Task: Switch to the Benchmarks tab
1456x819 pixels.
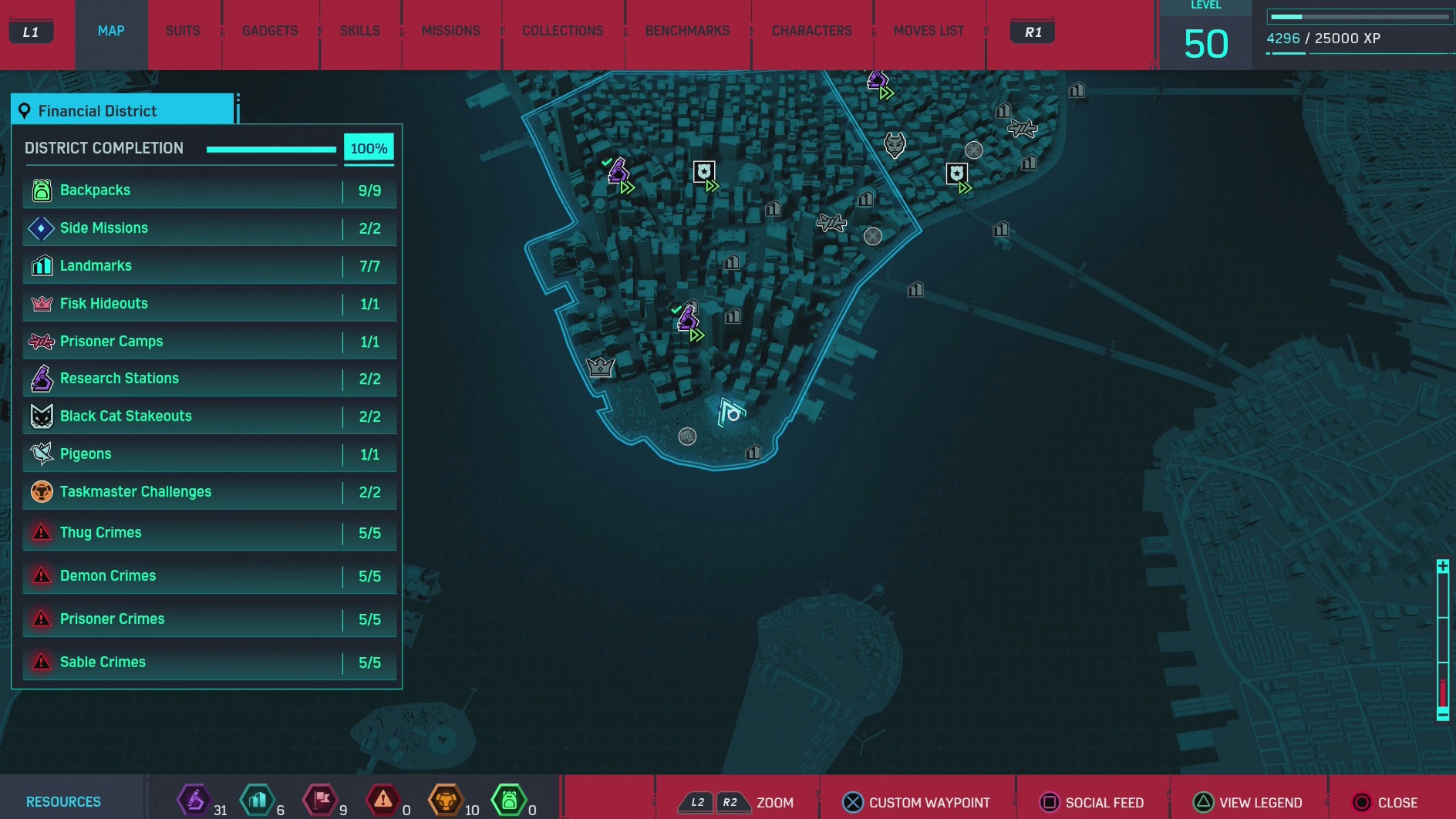Action: coord(688,31)
